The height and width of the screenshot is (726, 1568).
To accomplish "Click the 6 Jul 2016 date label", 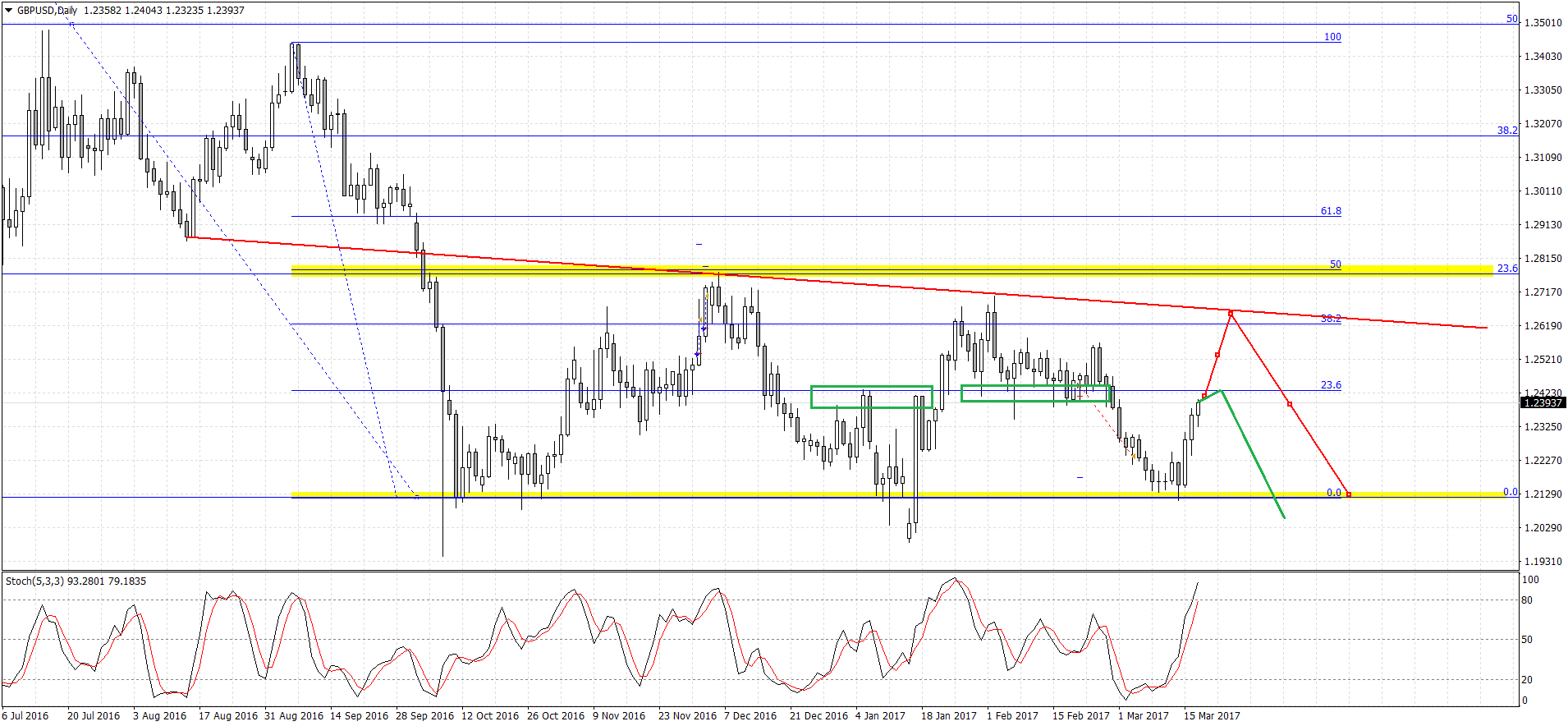I will (x=25, y=716).
